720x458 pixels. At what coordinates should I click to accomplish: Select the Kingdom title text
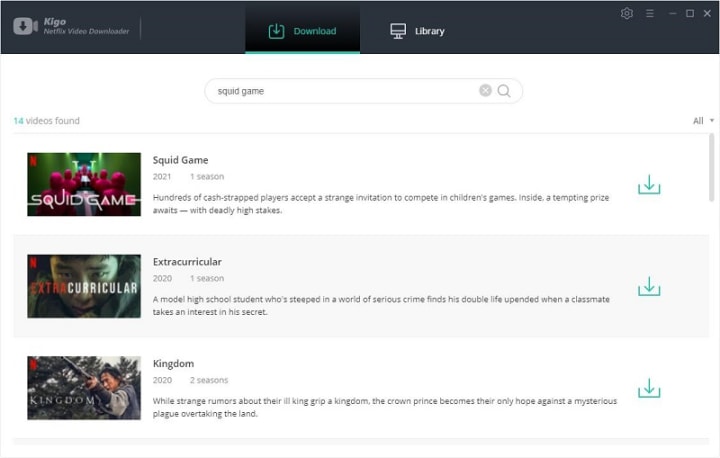tap(173, 363)
